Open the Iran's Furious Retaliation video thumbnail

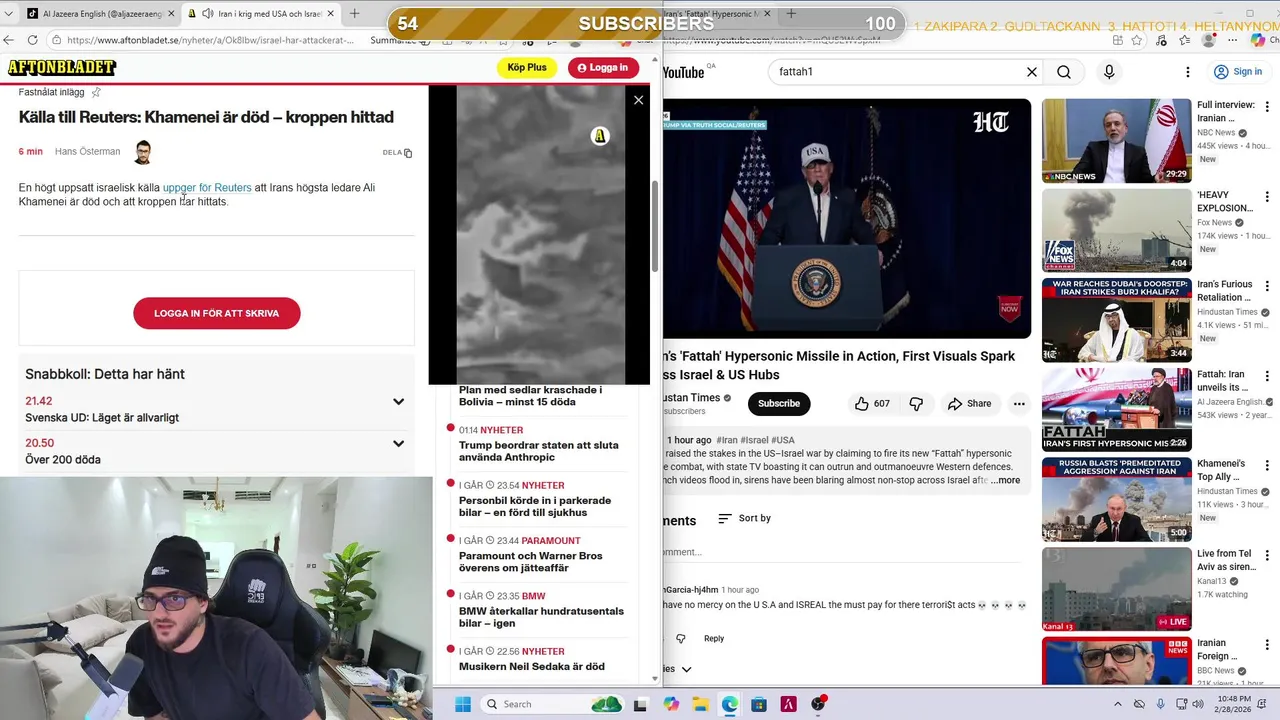(x=1117, y=320)
